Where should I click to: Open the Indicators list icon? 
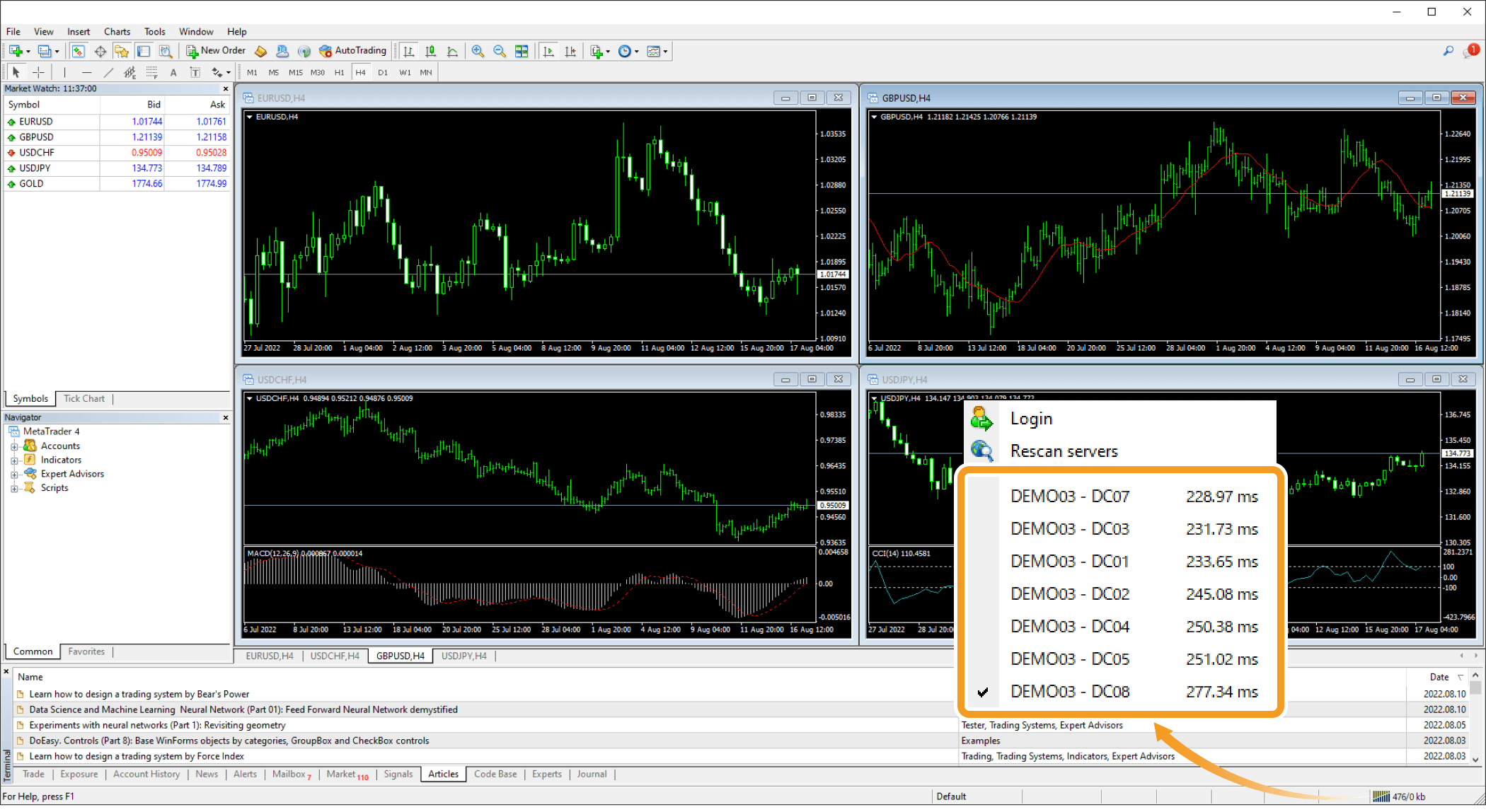tap(597, 51)
